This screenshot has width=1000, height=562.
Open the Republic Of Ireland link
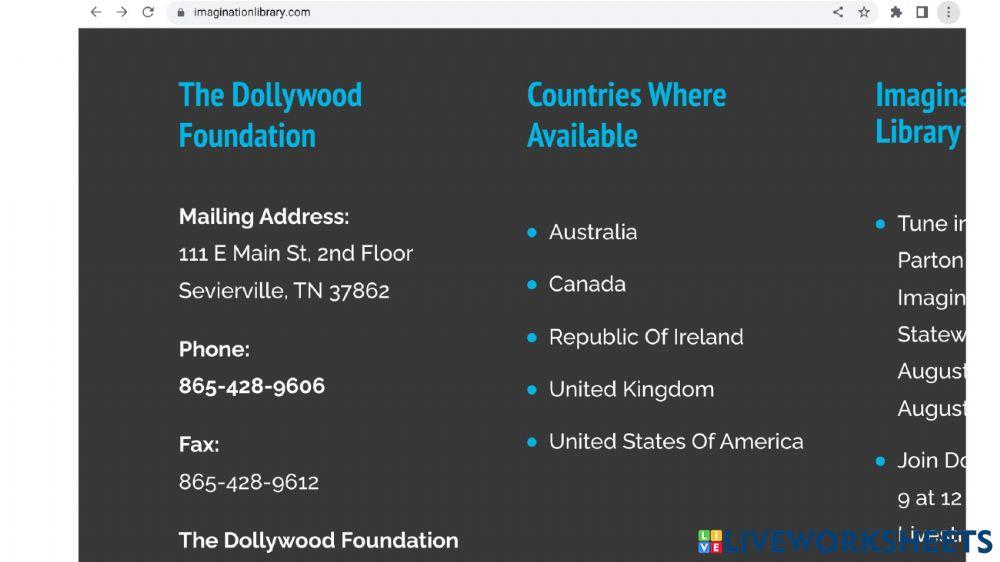tap(646, 337)
